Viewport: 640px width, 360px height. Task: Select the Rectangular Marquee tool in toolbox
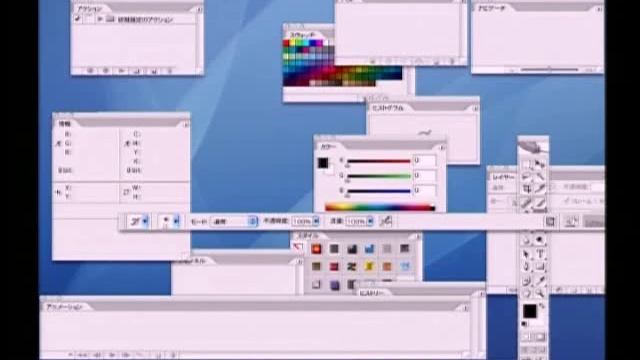[527, 164]
